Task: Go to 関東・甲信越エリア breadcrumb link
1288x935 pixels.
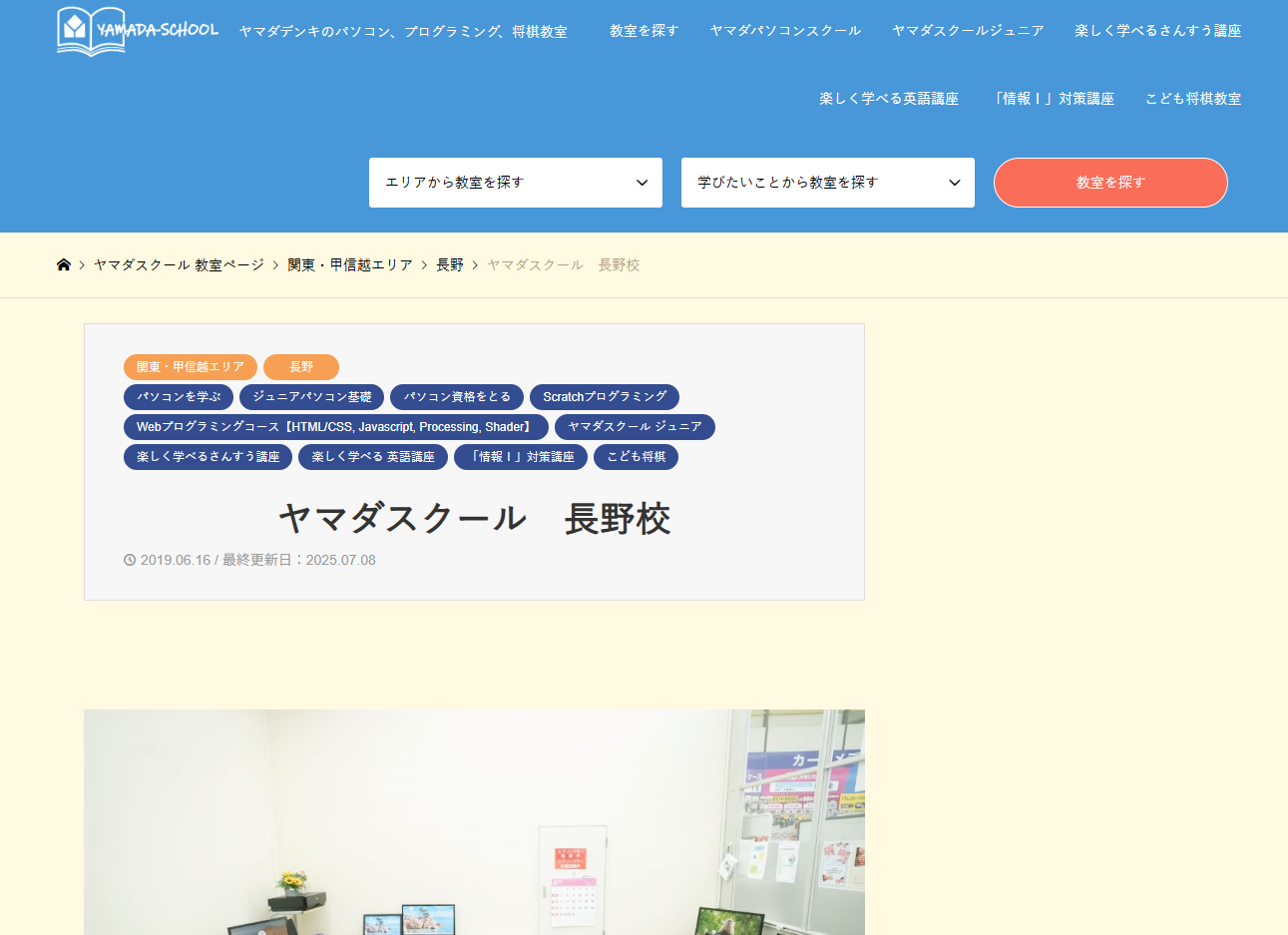Action: point(350,264)
